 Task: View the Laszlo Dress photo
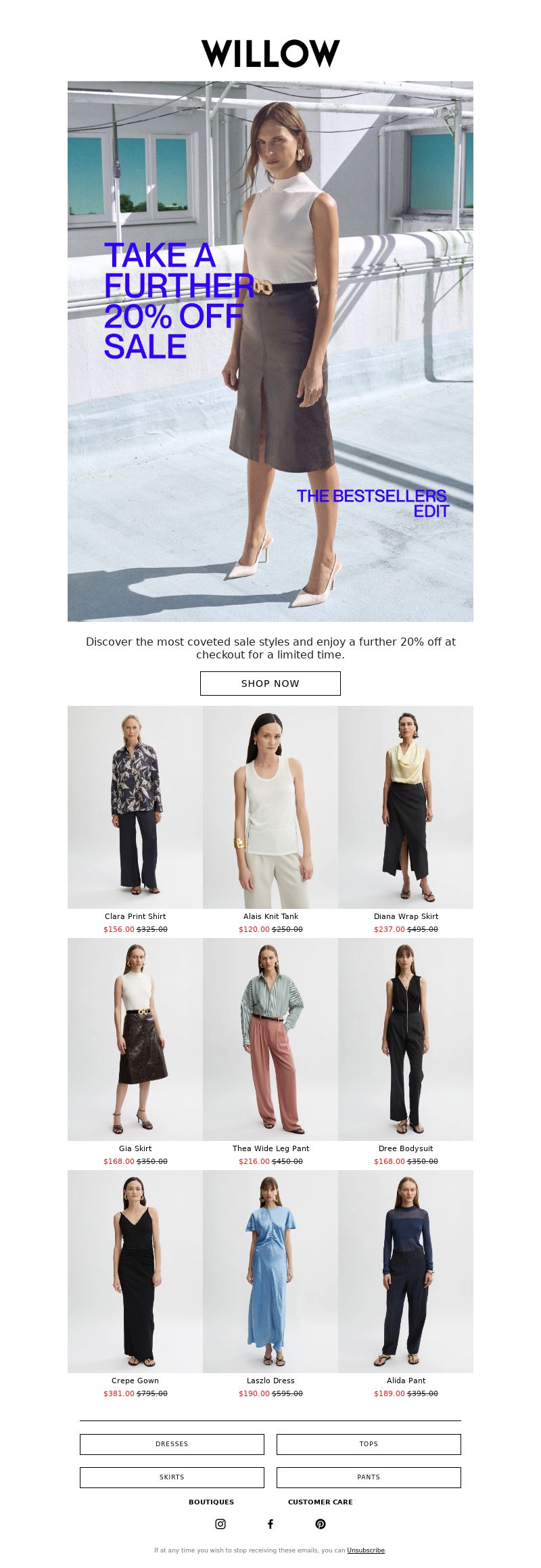[x=270, y=1272]
